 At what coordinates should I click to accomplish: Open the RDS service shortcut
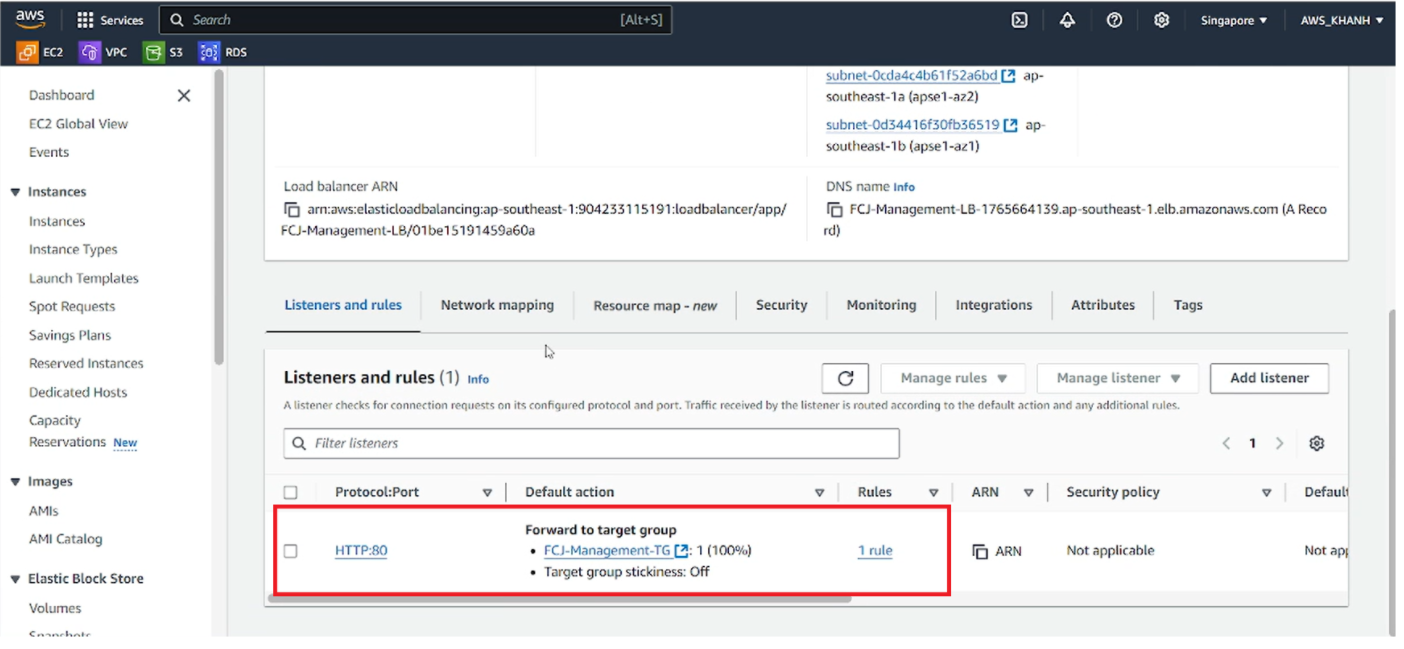(x=223, y=52)
